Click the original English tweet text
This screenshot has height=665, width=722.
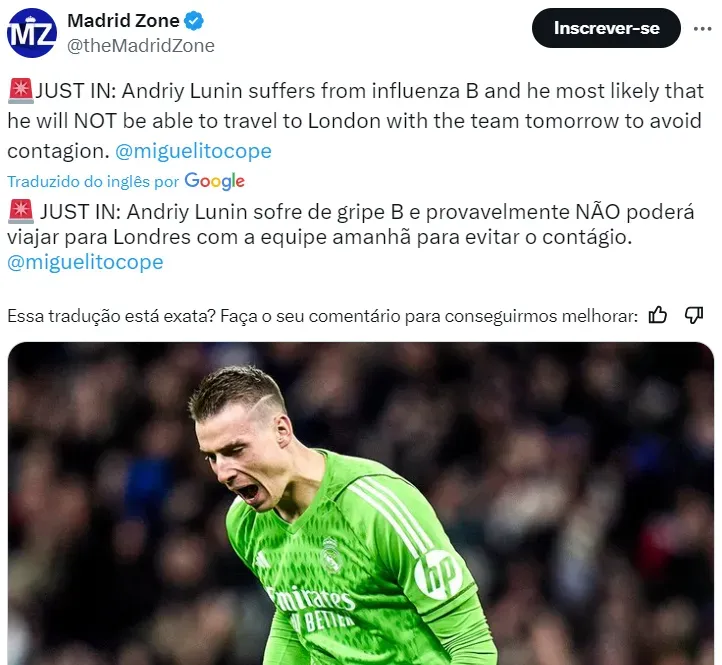point(355,121)
